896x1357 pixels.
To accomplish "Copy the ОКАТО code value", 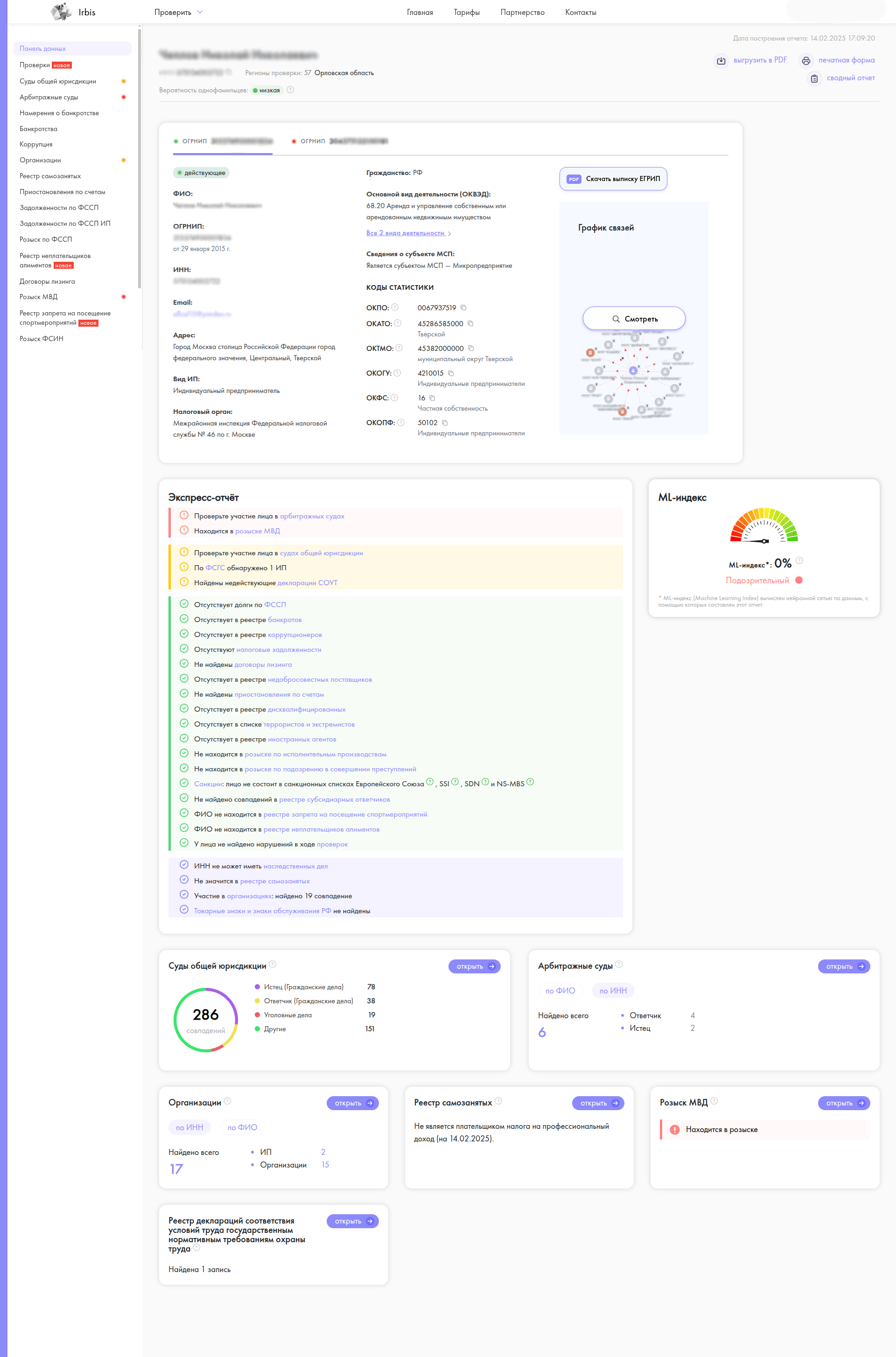I will click(x=470, y=324).
